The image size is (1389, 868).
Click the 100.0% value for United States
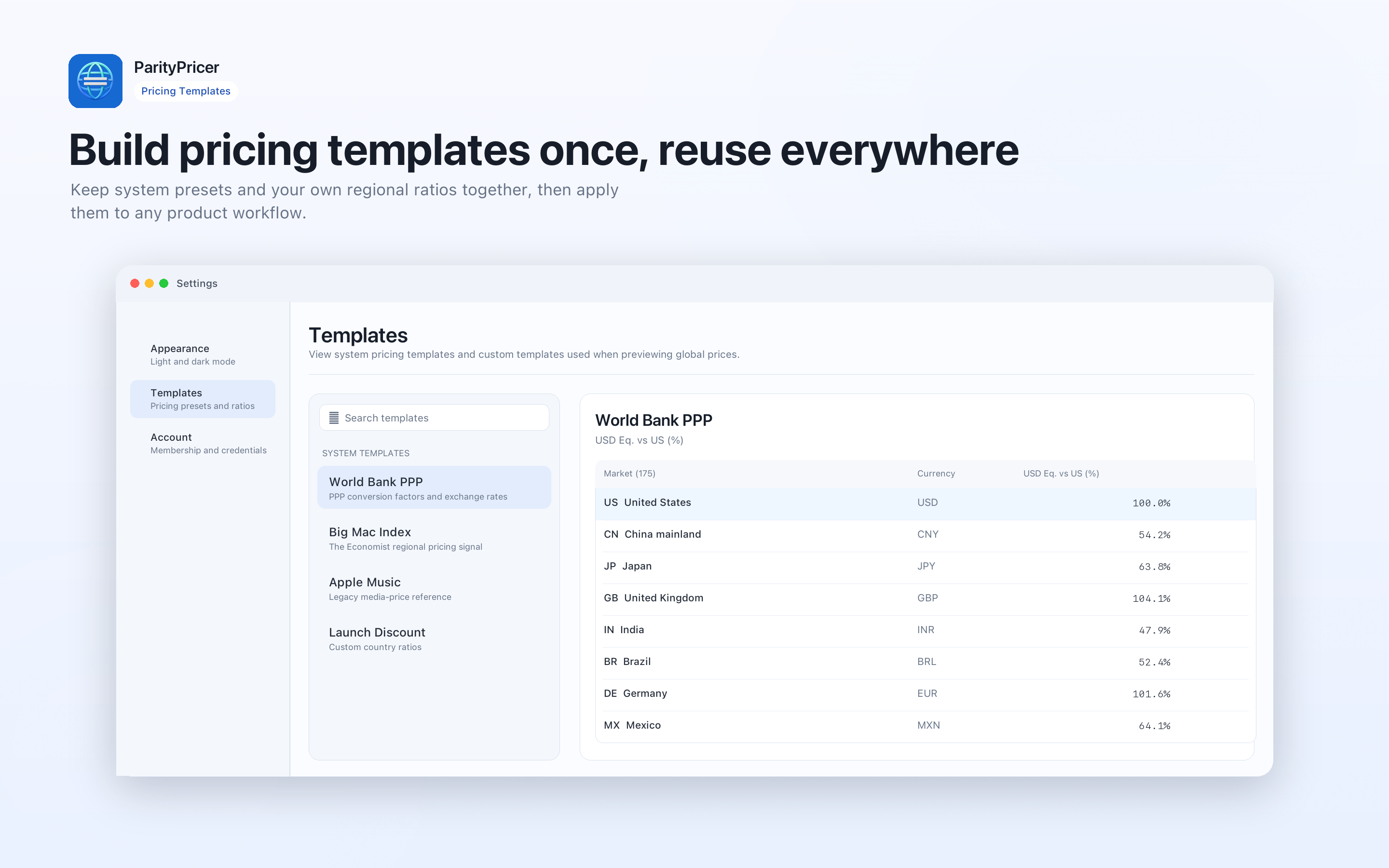1151,503
